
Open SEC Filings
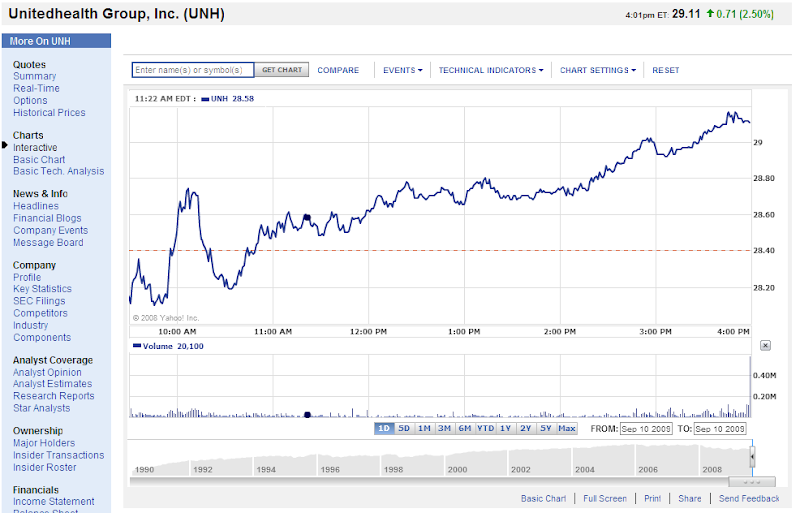click(x=39, y=301)
